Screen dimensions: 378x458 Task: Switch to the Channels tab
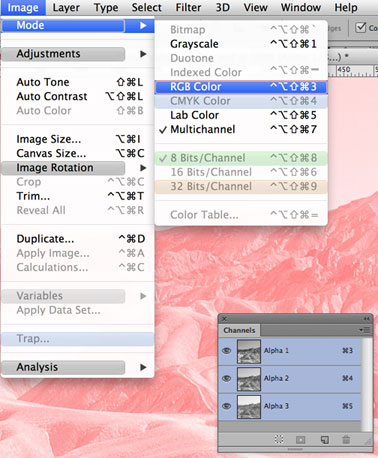[x=239, y=330]
